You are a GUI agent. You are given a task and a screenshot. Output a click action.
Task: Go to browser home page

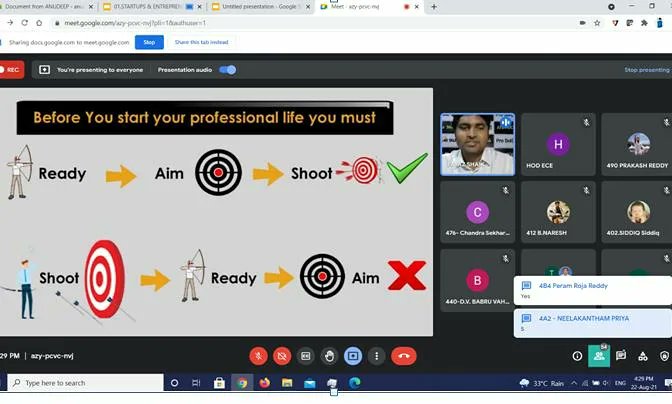(39, 23)
